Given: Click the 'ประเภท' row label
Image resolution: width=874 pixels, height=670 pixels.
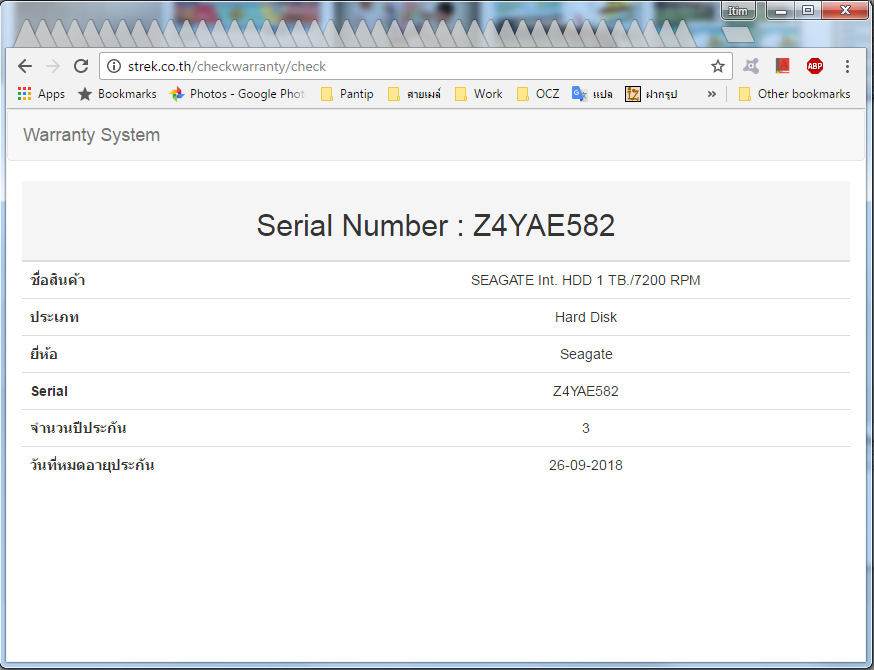Looking at the screenshot, I should 55,317.
